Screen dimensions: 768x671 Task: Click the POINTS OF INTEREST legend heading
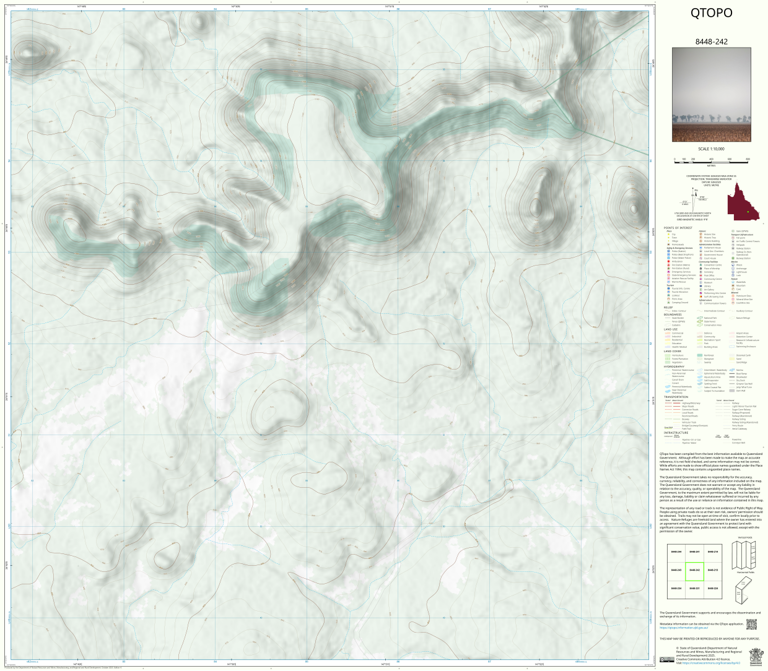[678, 228]
